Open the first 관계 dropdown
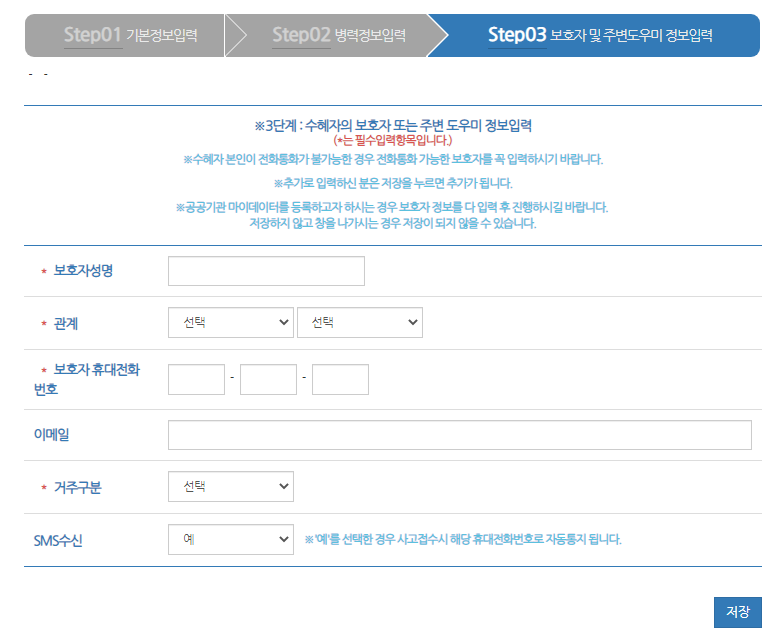The width and height of the screenshot is (774, 634). [231, 322]
